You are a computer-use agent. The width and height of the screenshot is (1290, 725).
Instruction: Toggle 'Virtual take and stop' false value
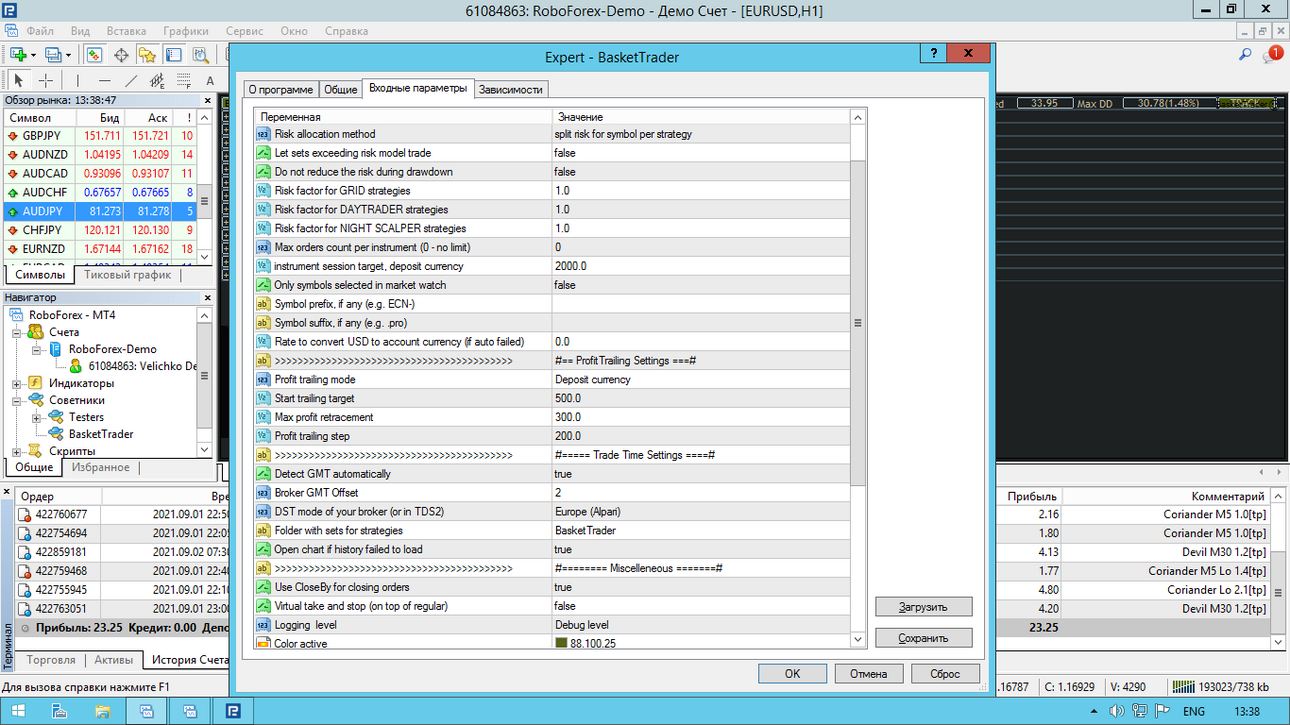[700, 606]
